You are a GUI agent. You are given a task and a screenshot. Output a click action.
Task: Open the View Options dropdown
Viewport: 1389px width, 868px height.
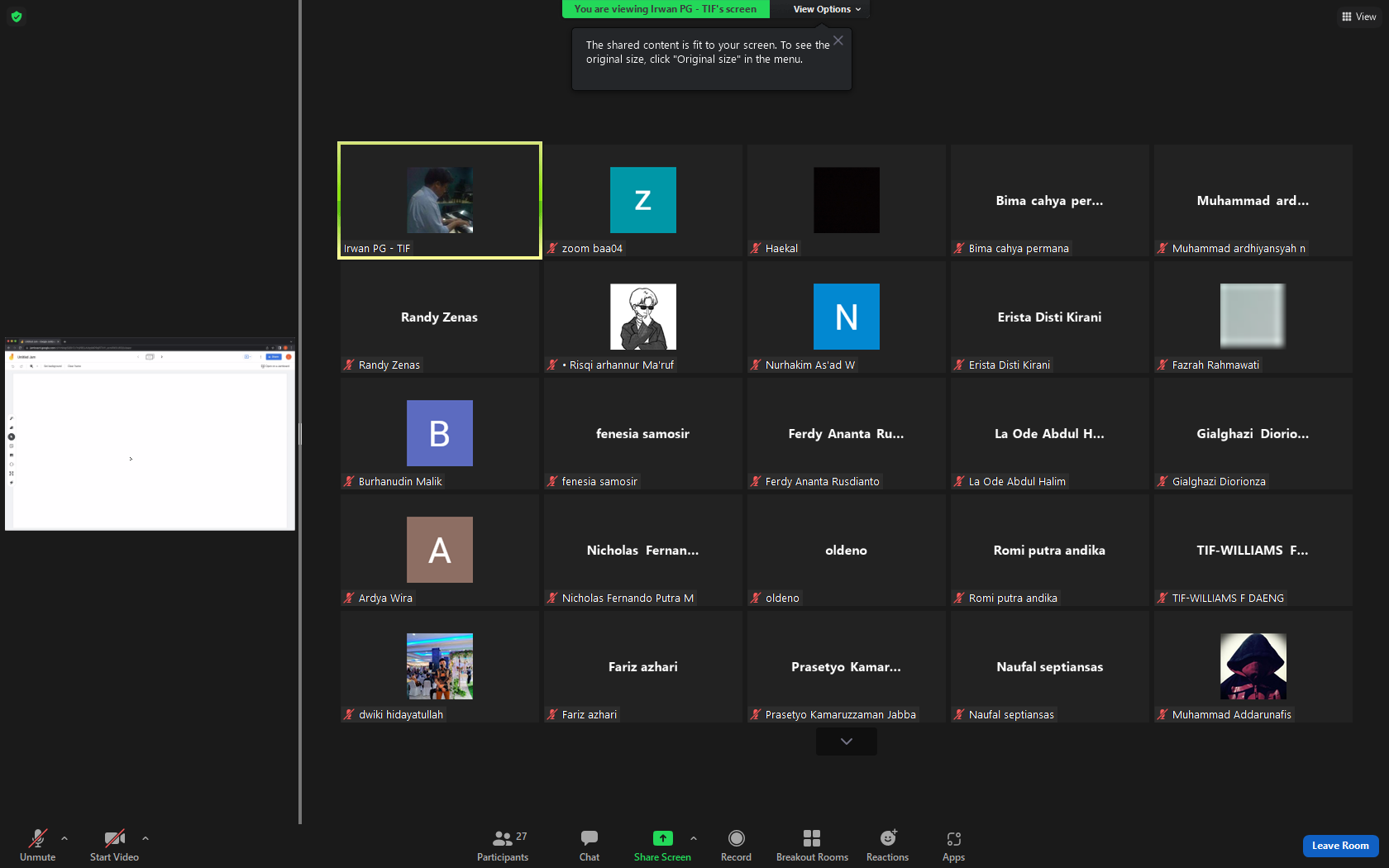(x=827, y=9)
